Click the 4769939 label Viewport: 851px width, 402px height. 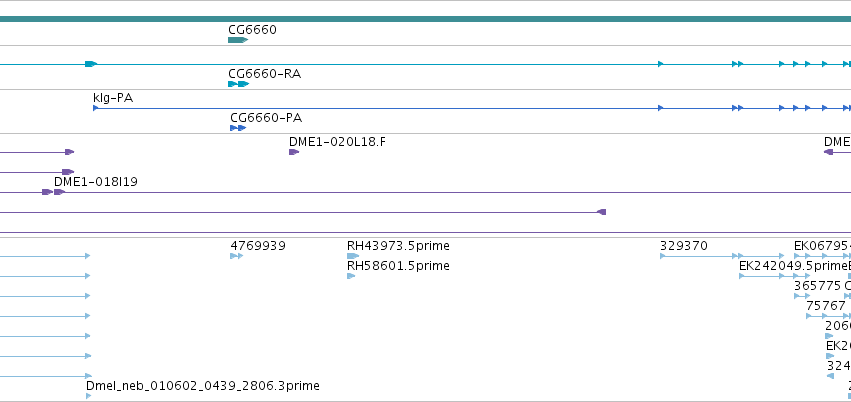click(x=258, y=246)
